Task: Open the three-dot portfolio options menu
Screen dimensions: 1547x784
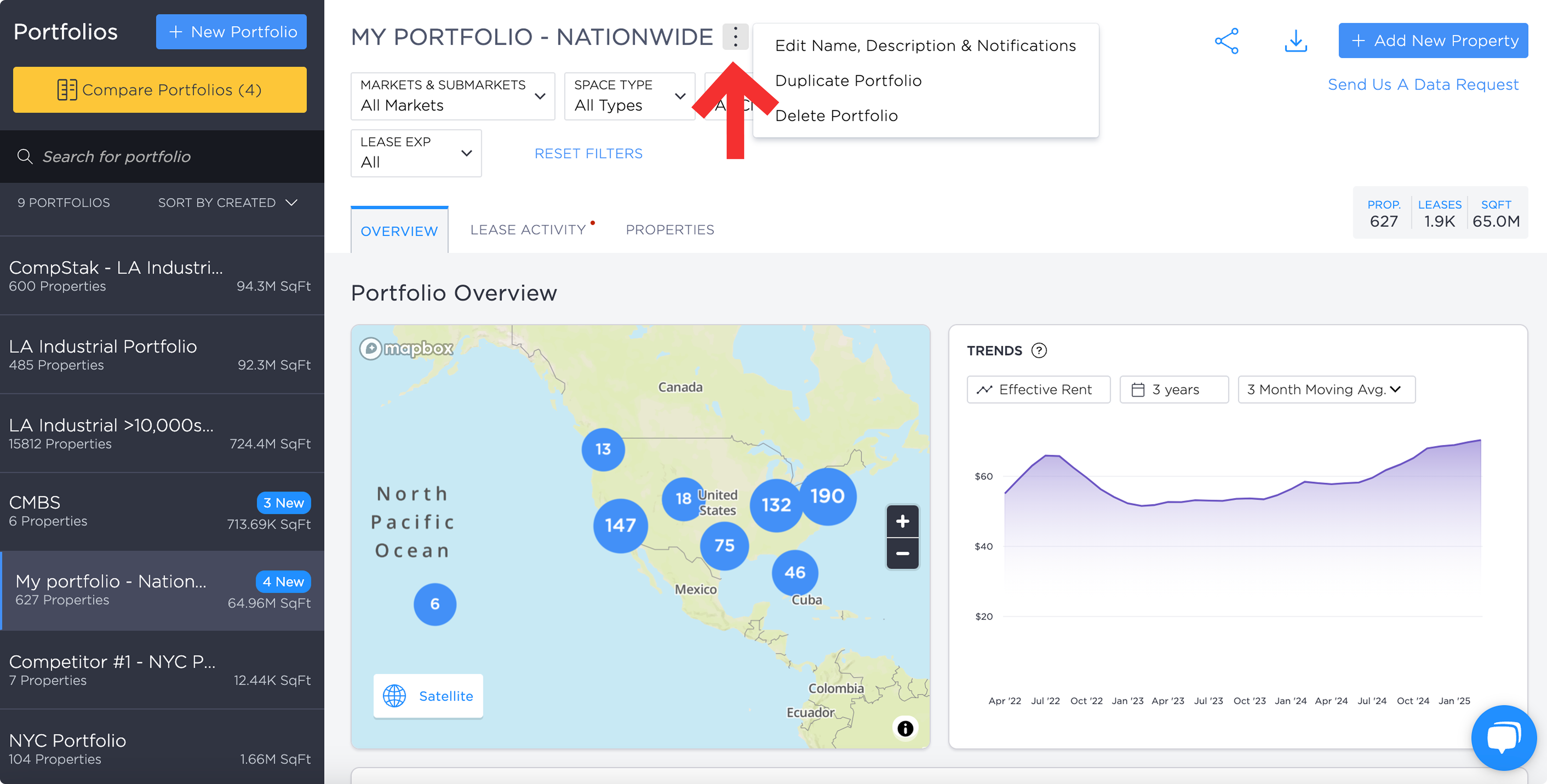Action: pos(735,37)
